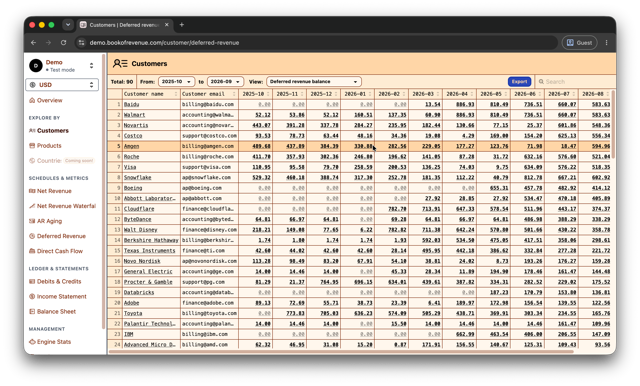Open the Walmart customer link
The height and width of the screenshot is (386, 640).
click(134, 115)
